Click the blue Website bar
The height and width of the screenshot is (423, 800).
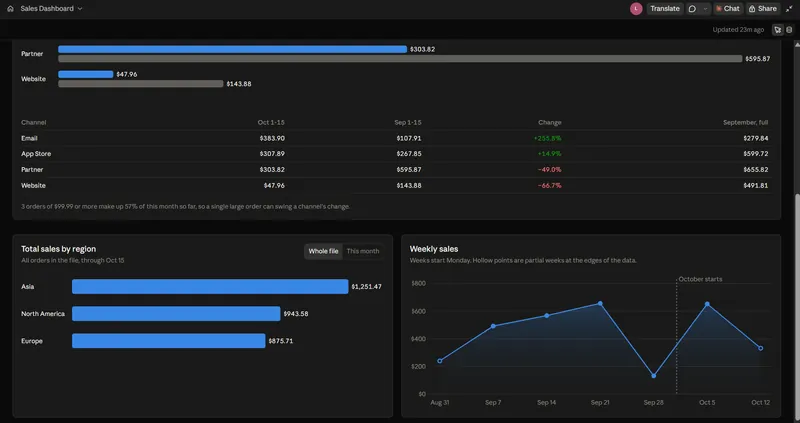coord(86,74)
